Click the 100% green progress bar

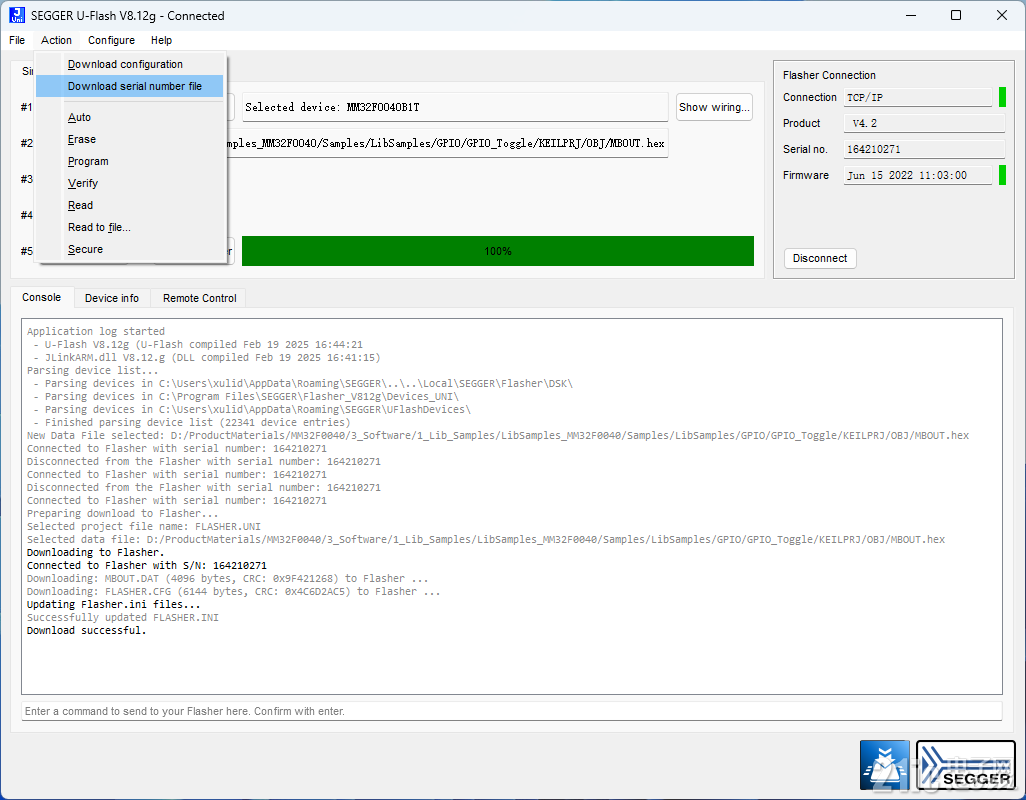[x=498, y=251]
